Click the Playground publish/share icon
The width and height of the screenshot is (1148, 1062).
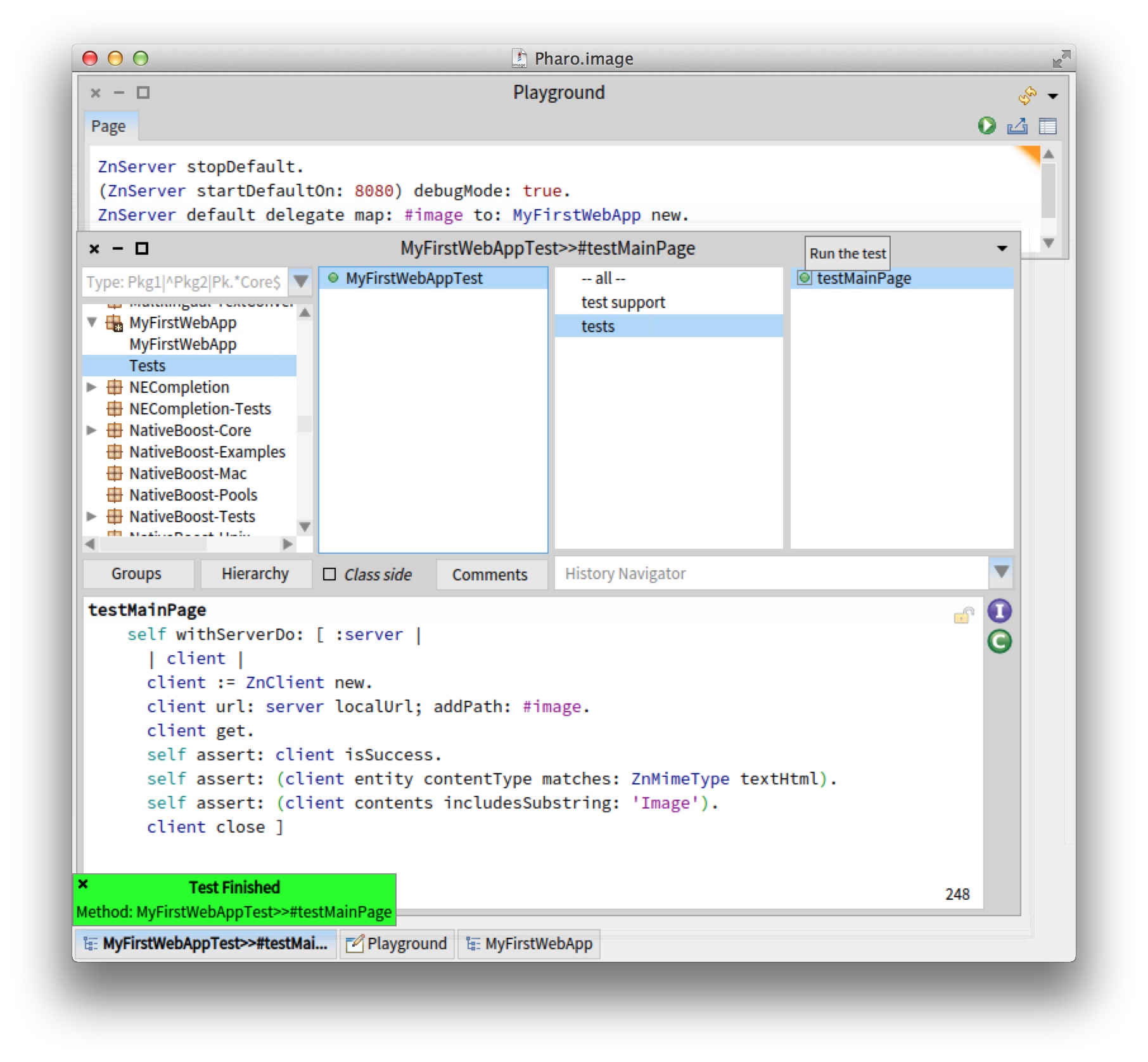[1017, 126]
